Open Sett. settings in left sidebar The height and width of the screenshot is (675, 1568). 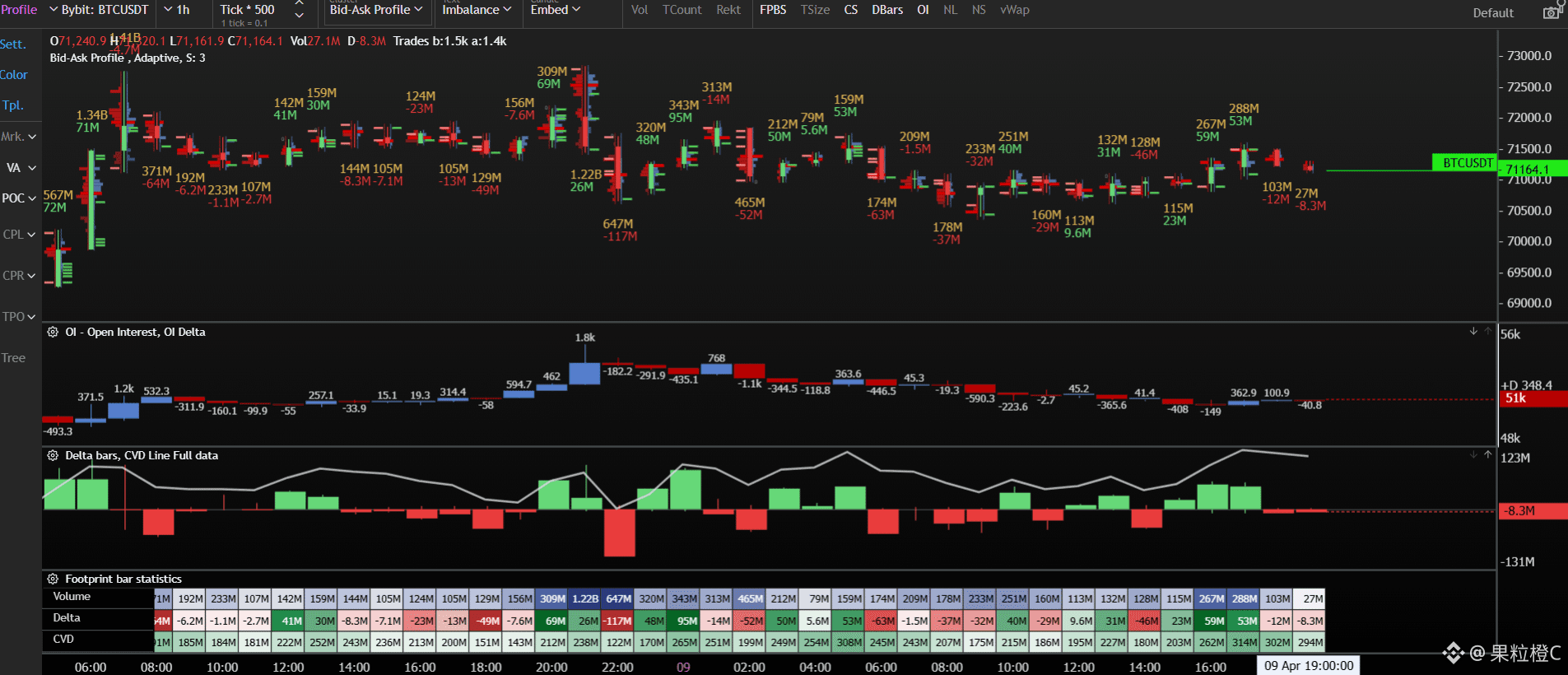click(13, 44)
